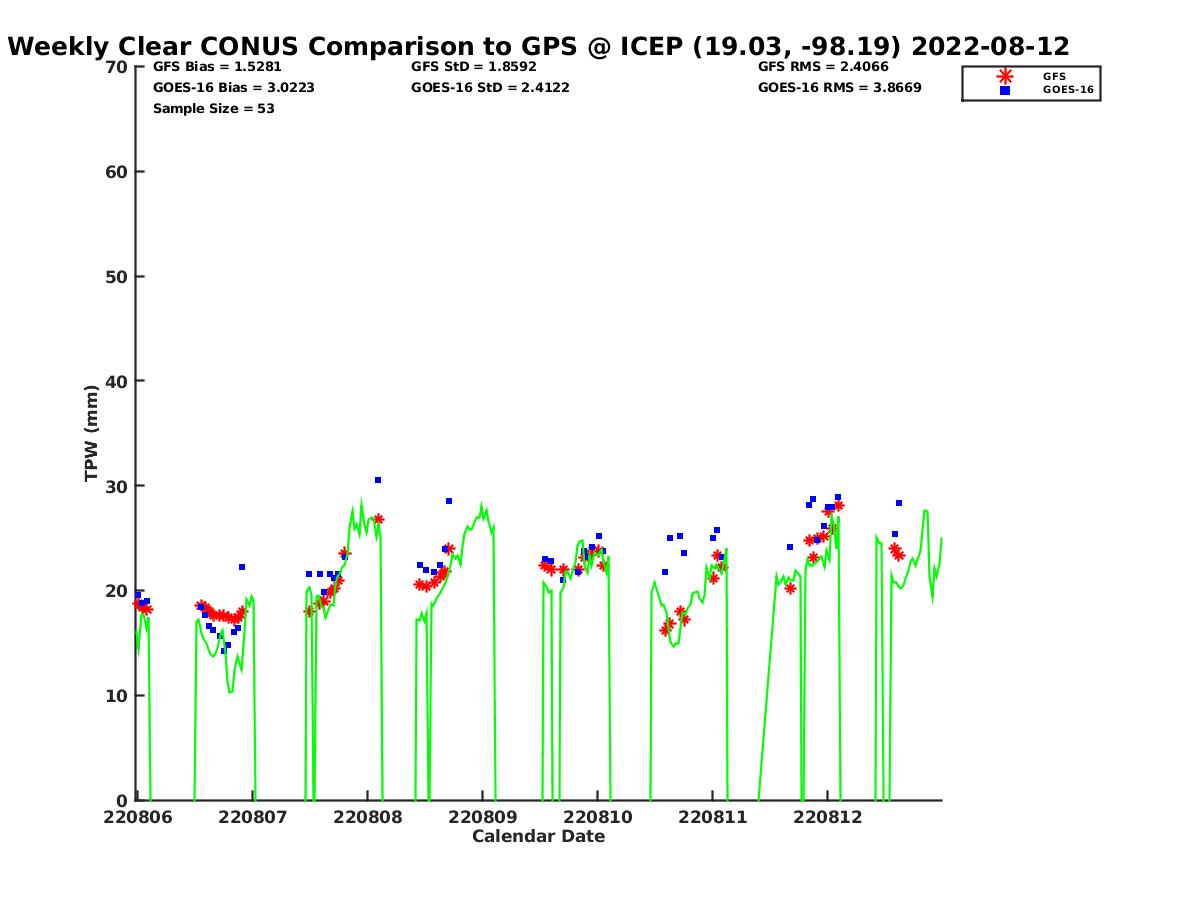The image size is (1200, 900).
Task: Click the GOES-16 StD = 2.4122 annotation
Action: tap(490, 88)
